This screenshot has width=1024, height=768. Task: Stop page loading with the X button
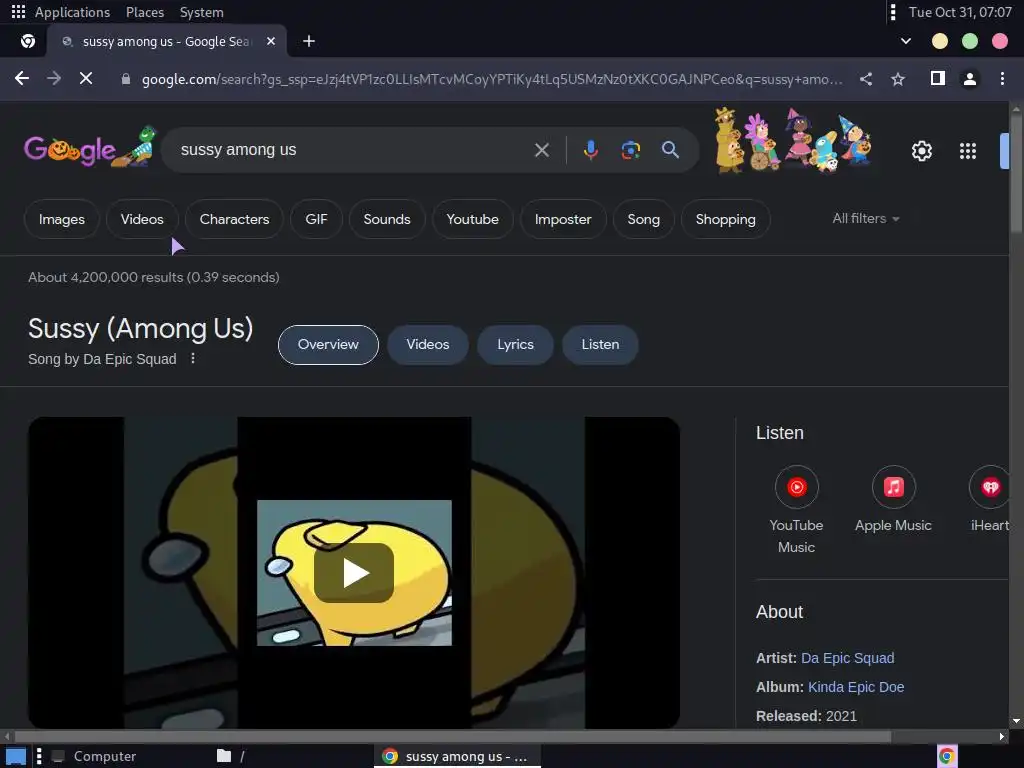[86, 79]
